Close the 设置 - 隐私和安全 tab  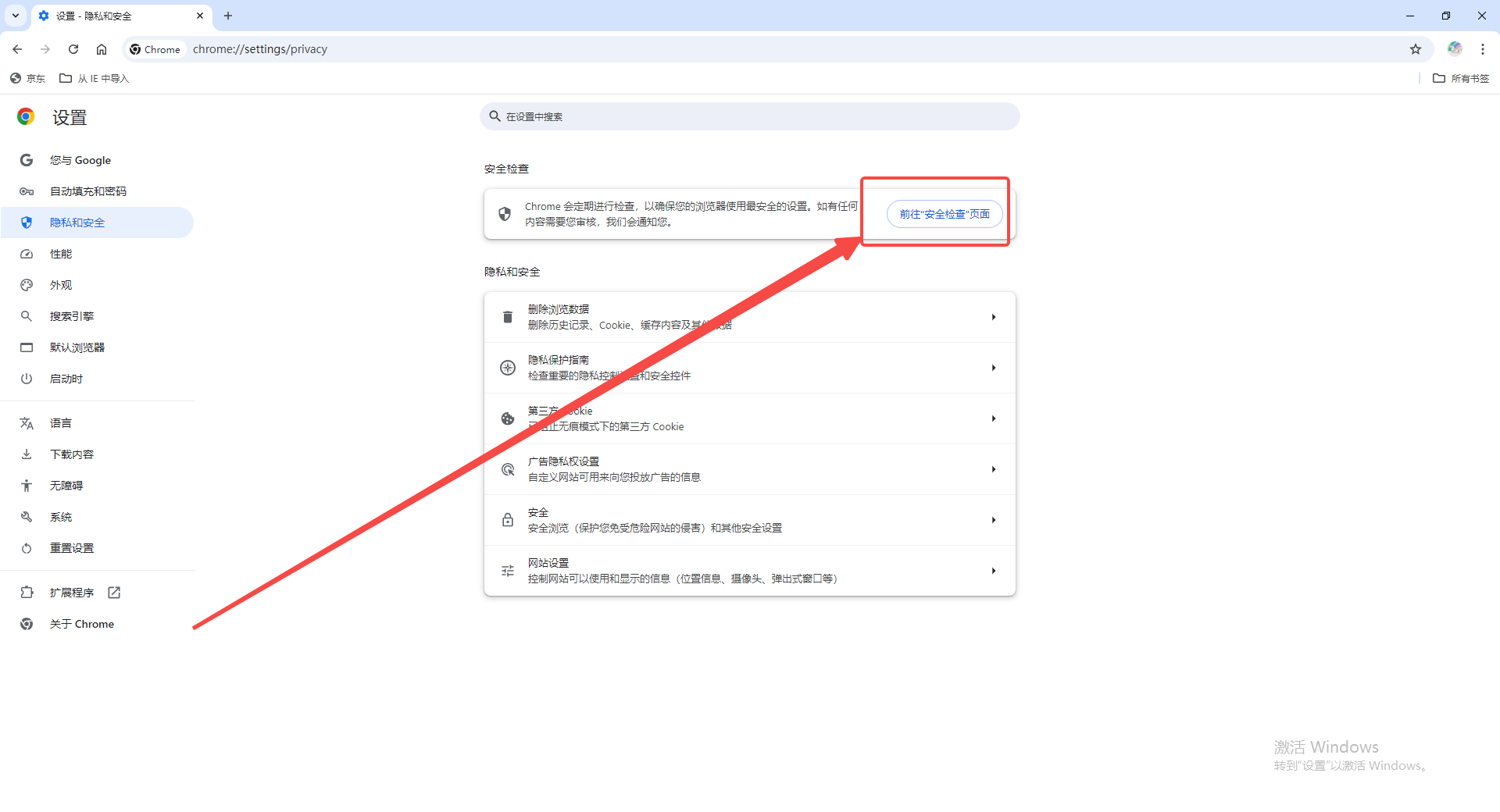click(x=200, y=16)
